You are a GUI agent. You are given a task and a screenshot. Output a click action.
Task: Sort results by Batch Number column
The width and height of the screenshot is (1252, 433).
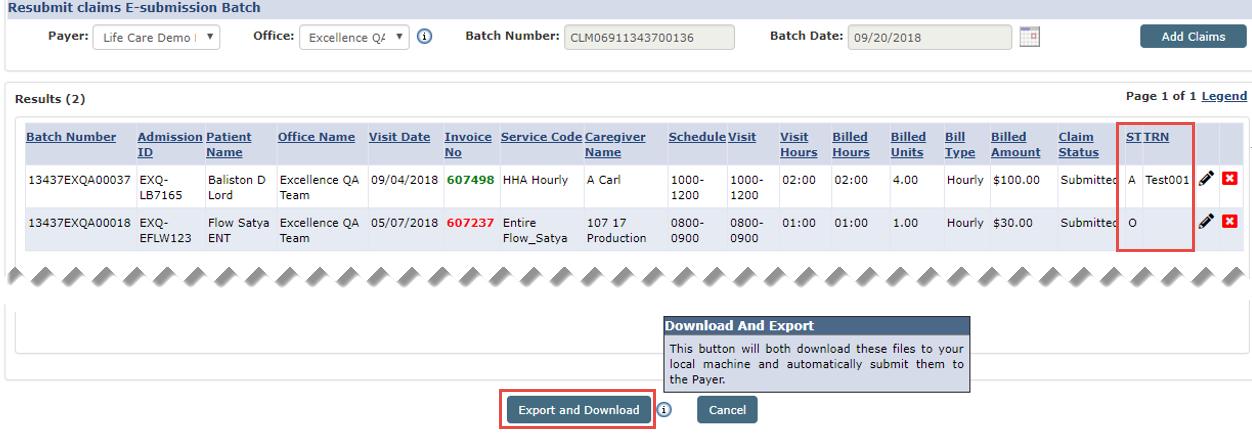pyautogui.click(x=71, y=137)
